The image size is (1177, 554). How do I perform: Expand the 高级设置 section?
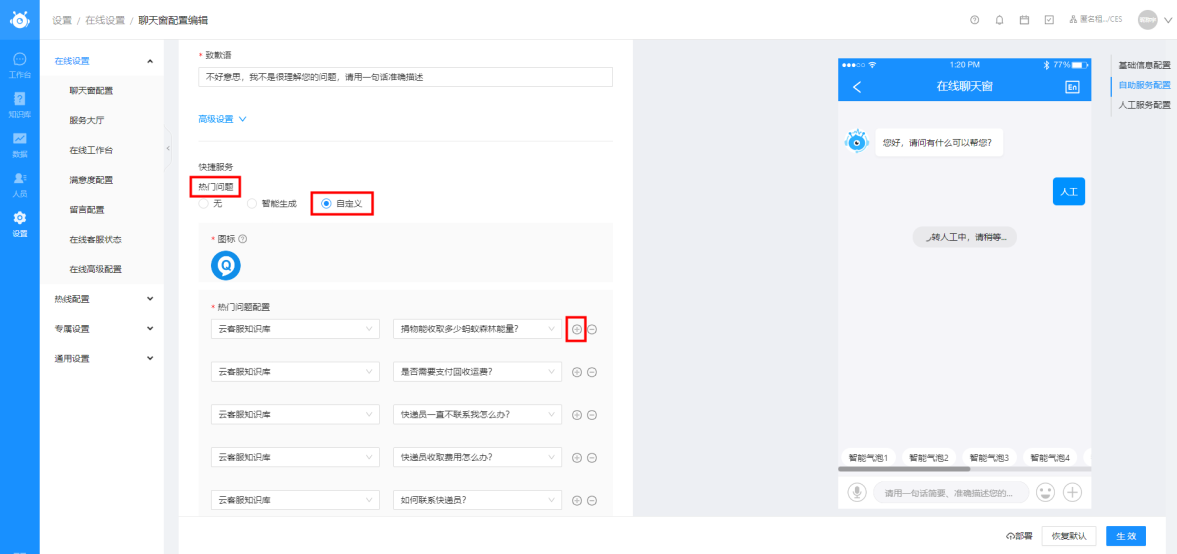click(222, 119)
